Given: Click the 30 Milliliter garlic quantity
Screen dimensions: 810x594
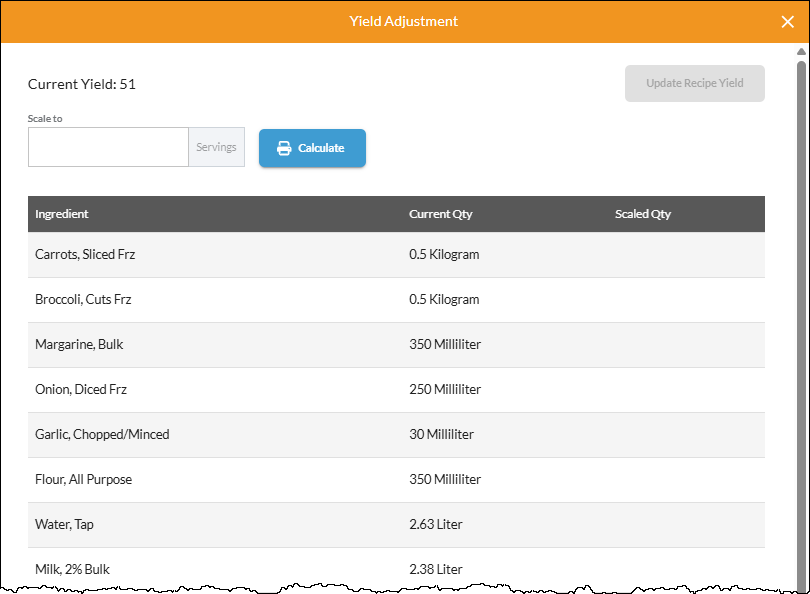Looking at the screenshot, I should coord(442,434).
